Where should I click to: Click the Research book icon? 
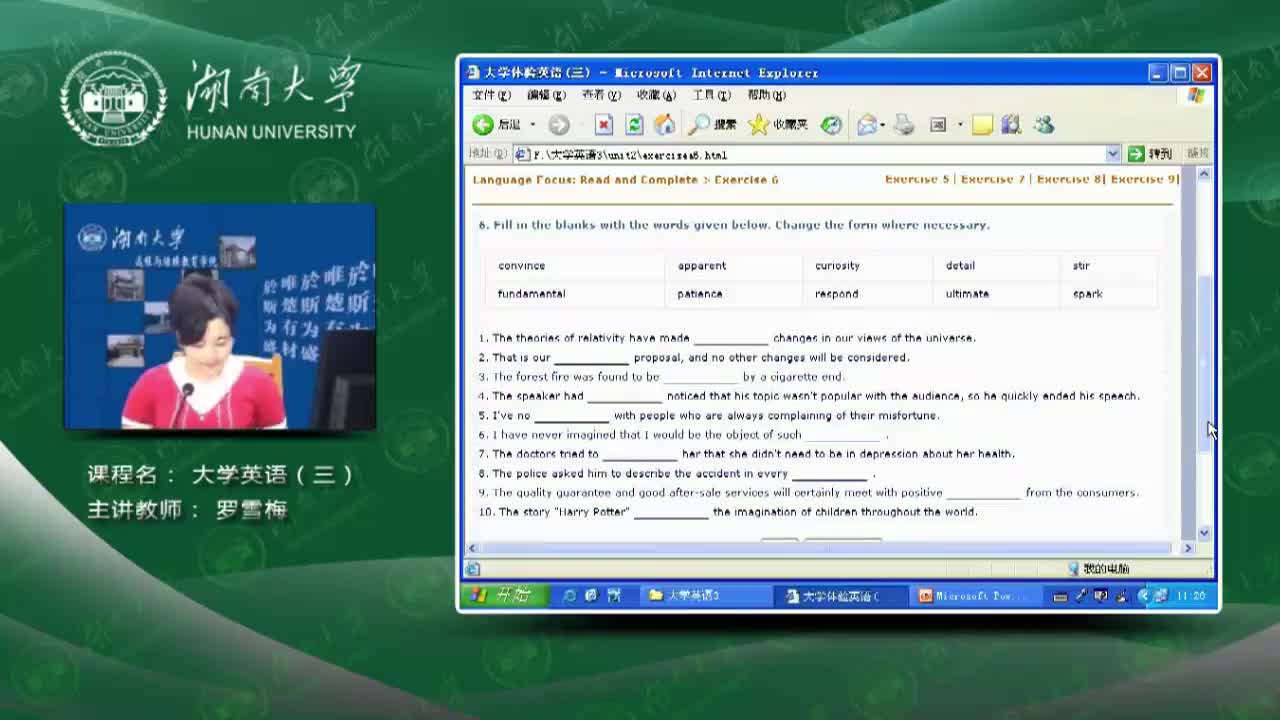(x=1011, y=125)
